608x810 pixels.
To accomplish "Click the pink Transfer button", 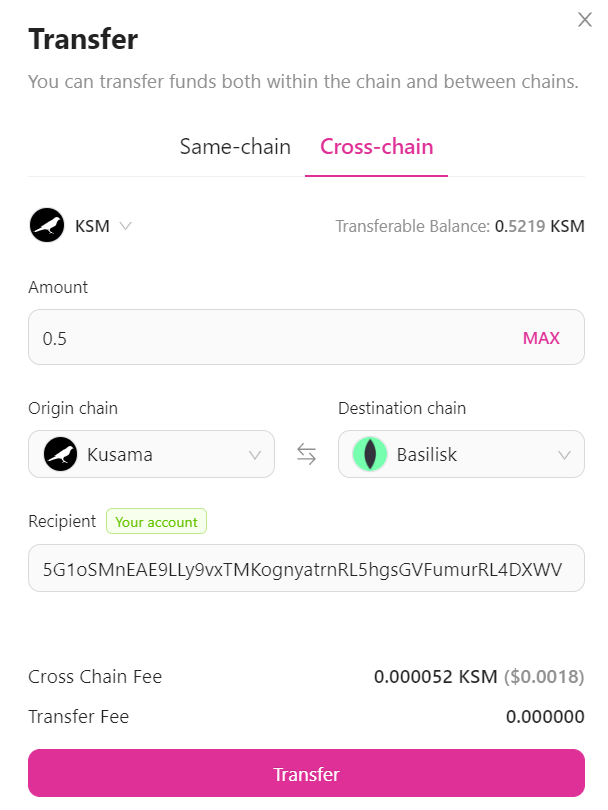I will point(306,774).
